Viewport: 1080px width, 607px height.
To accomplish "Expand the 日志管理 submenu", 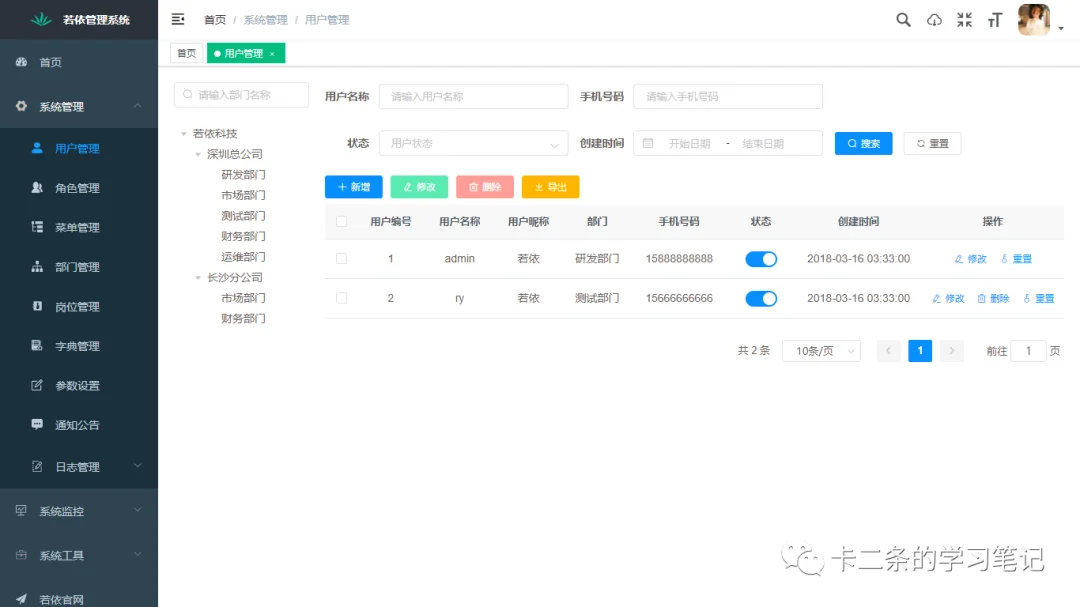I will pyautogui.click(x=138, y=466).
